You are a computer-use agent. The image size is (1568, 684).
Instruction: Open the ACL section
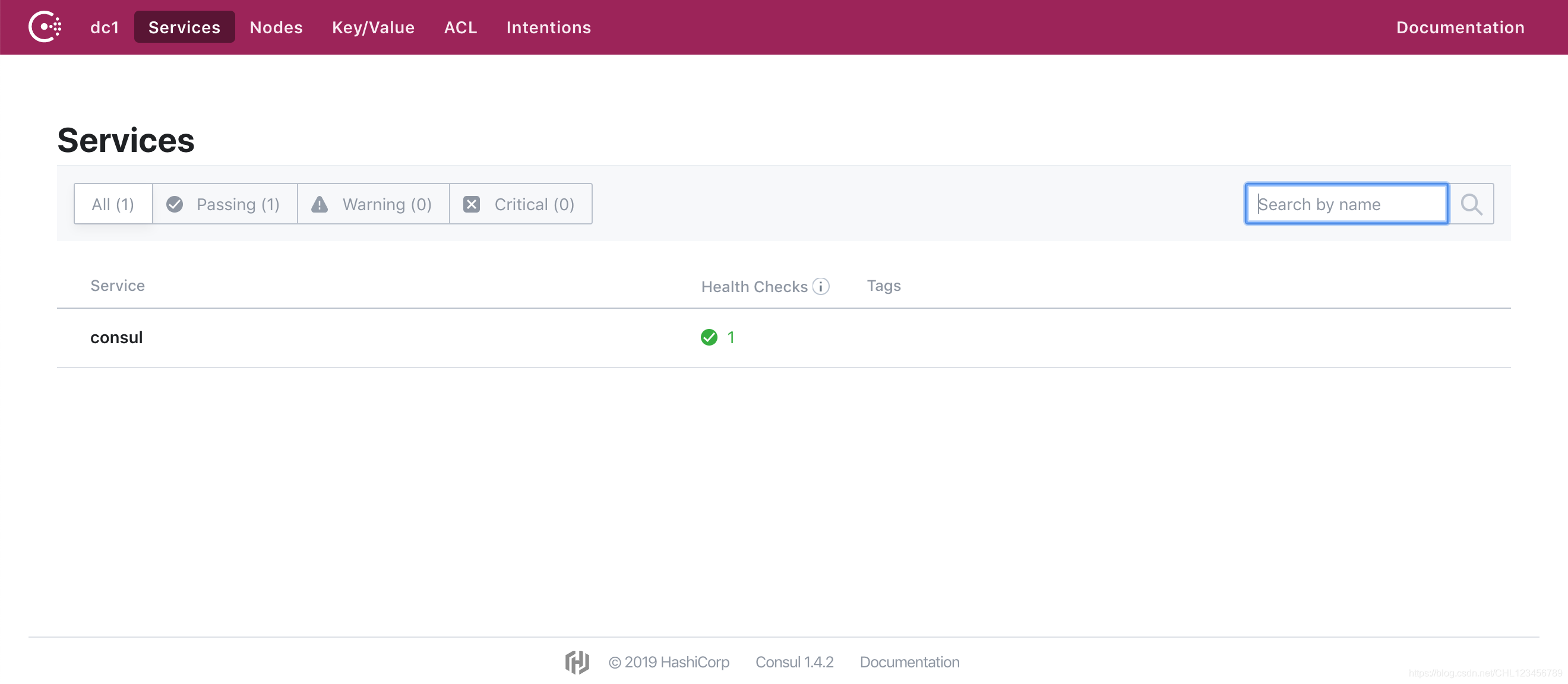coord(460,27)
